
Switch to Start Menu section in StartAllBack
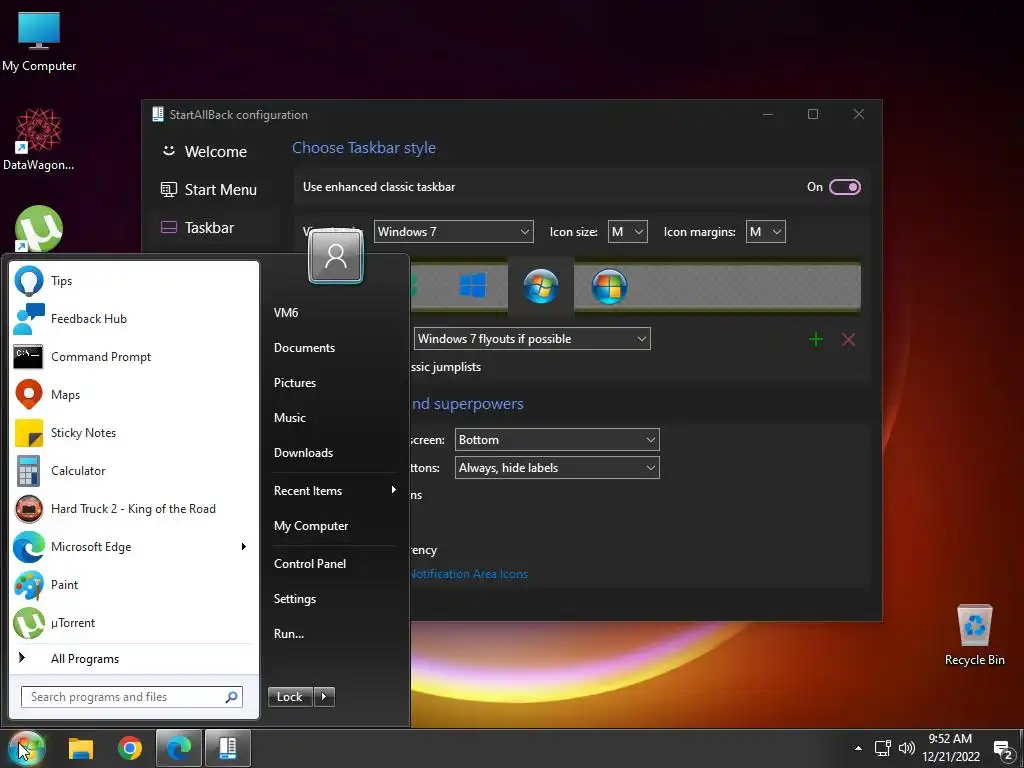pyautogui.click(x=214, y=189)
